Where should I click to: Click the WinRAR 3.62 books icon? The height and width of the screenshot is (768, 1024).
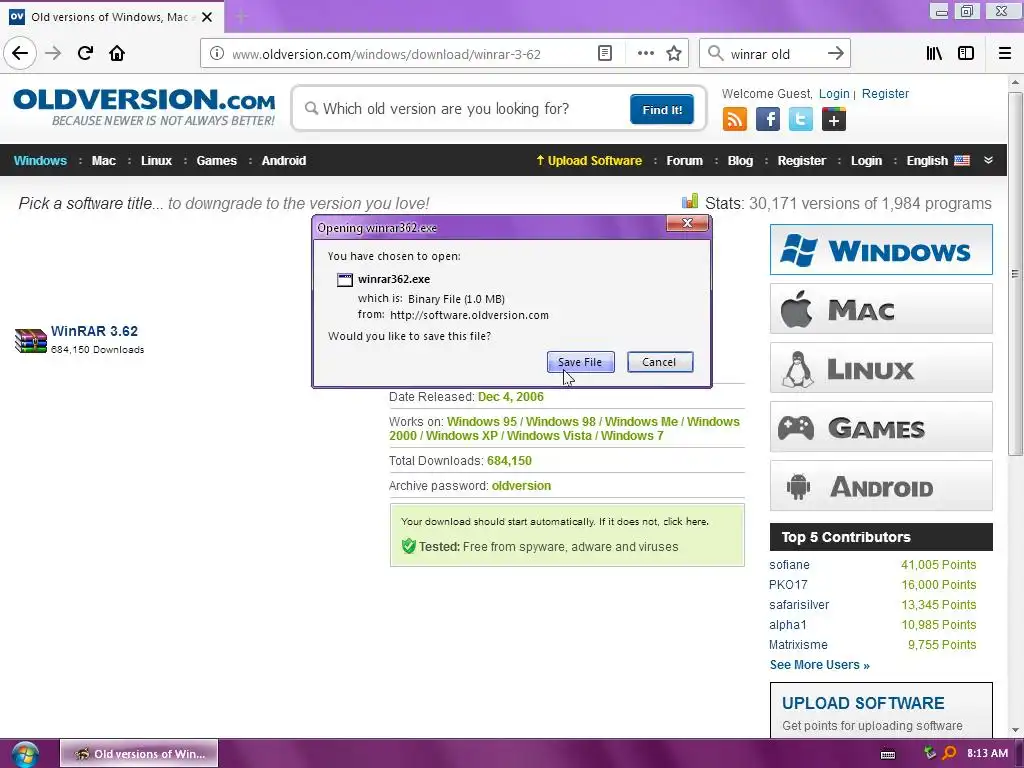tap(31, 340)
